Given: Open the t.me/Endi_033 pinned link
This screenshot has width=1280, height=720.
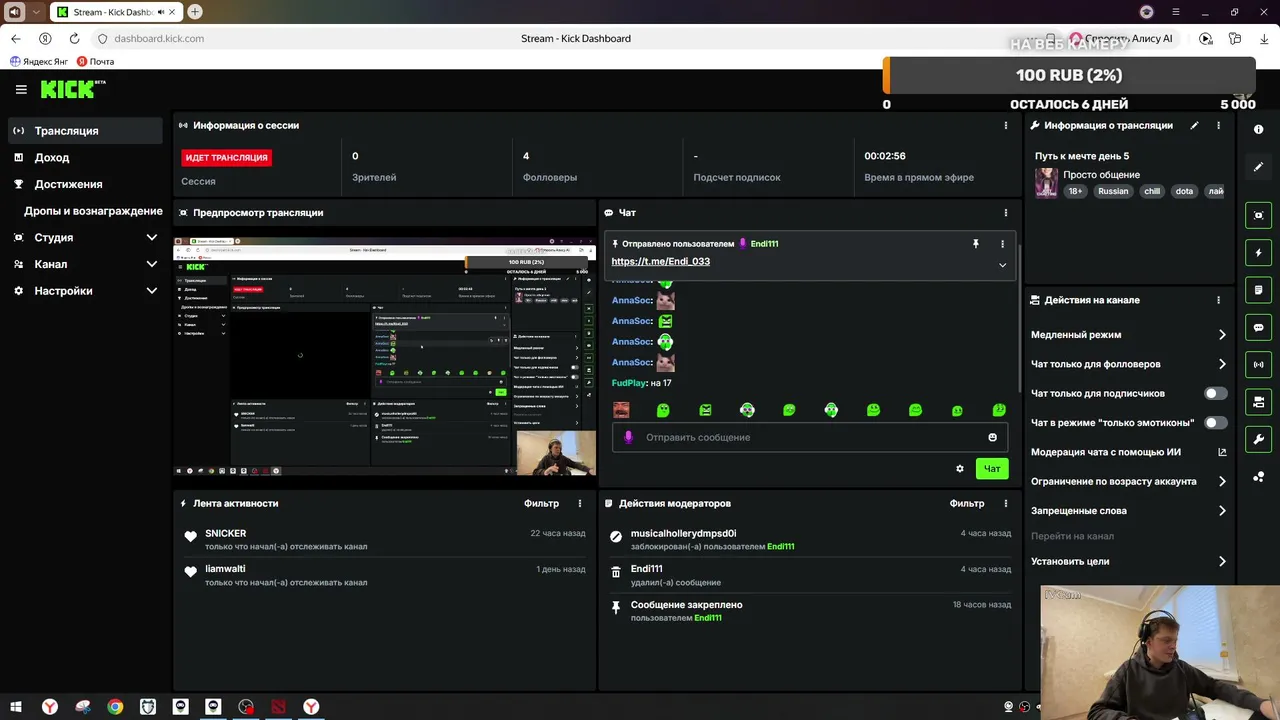Looking at the screenshot, I should tap(660, 261).
